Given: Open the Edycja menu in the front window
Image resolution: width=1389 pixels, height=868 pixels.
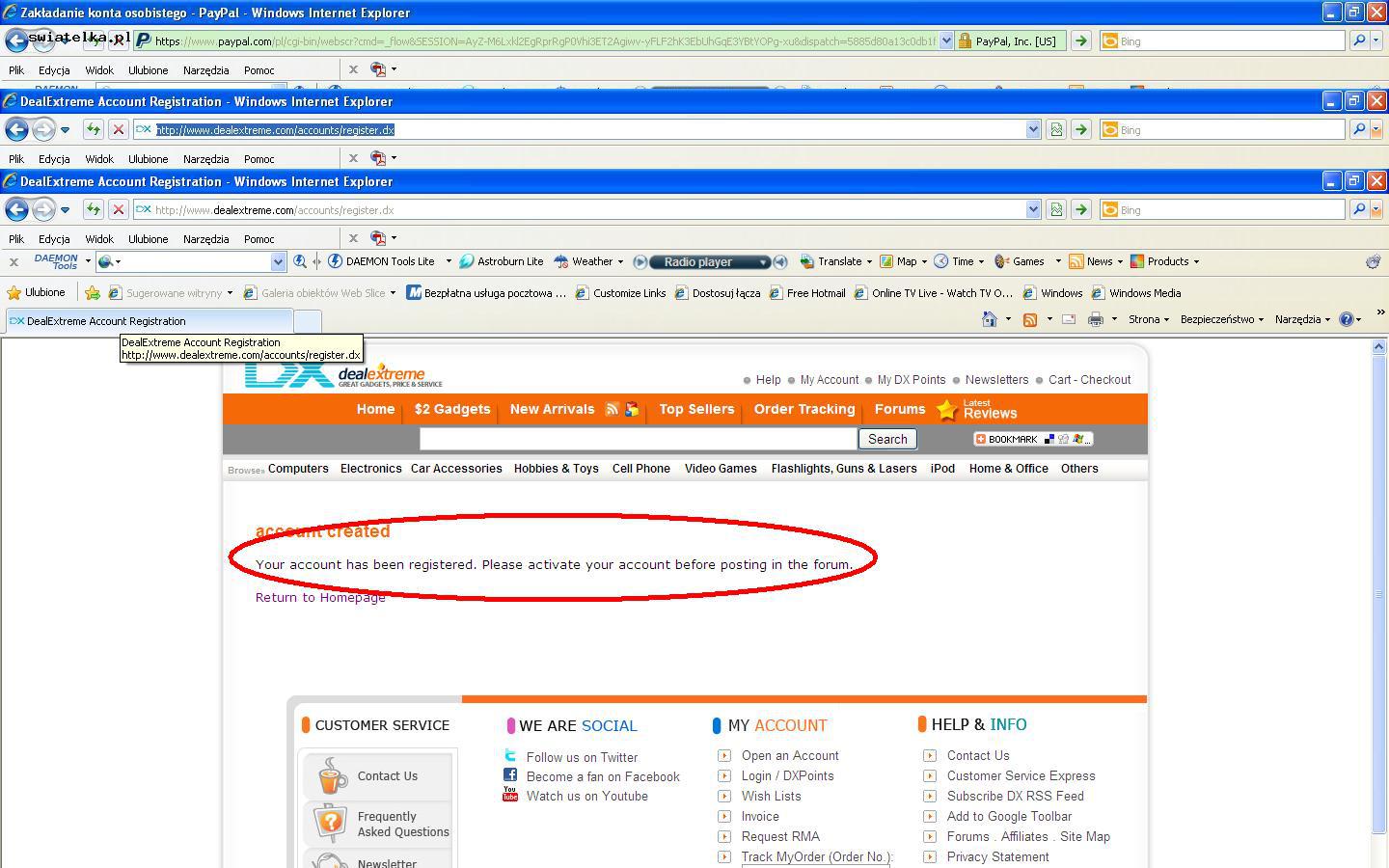Looking at the screenshot, I should pyautogui.click(x=54, y=239).
